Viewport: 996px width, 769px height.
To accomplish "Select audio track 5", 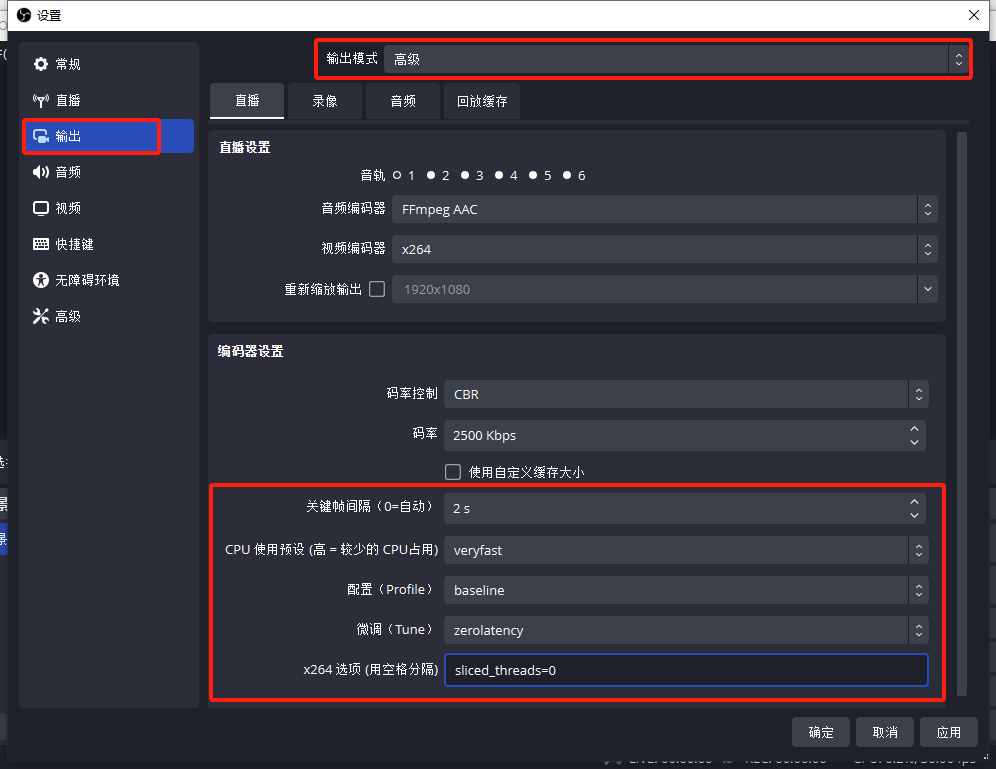I will [x=533, y=175].
